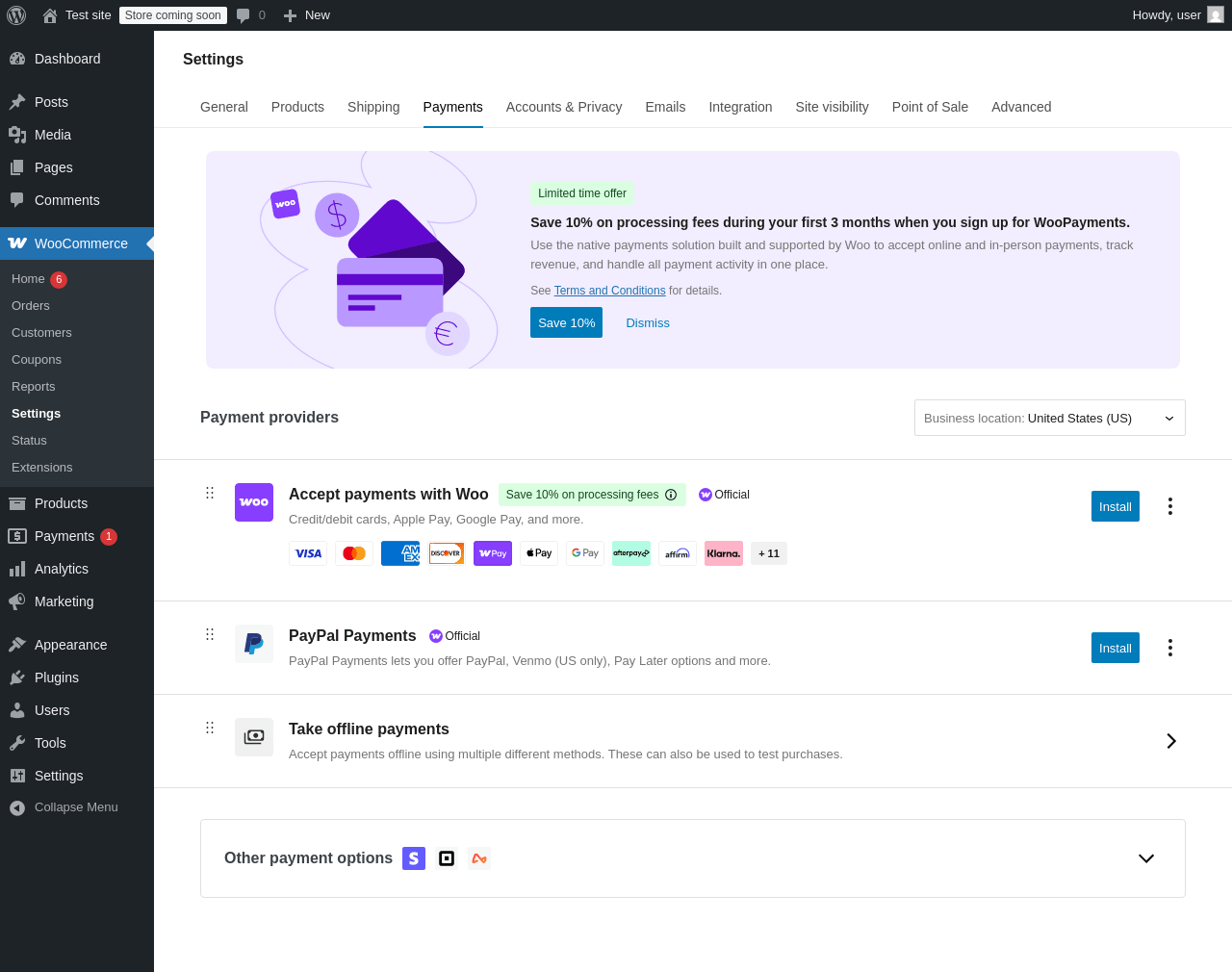The width and height of the screenshot is (1232, 972).
Task: Click the Stripe icon in other options
Action: click(414, 858)
